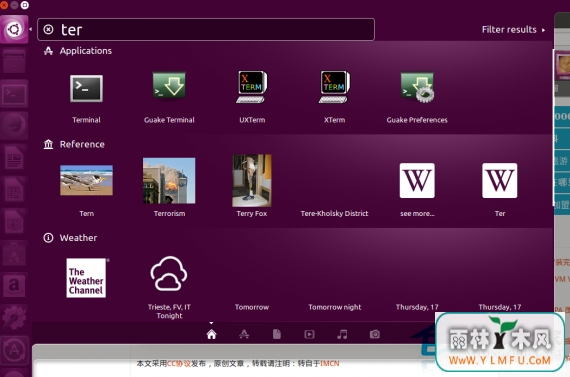The height and width of the screenshot is (377, 570).
Task: Open The Weather Channel result
Action: [87, 278]
